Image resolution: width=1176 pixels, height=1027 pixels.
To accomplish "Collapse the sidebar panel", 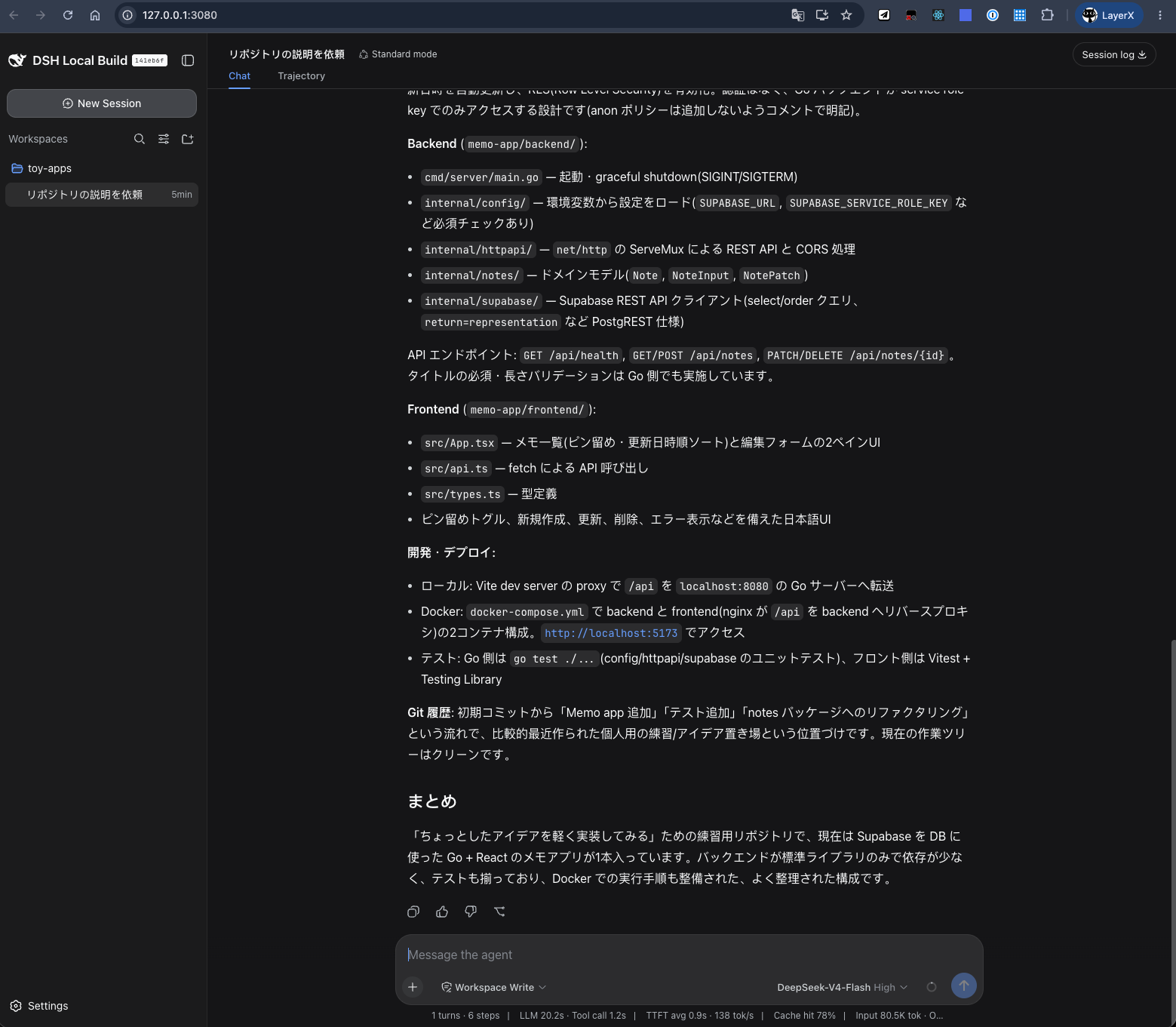I will click(x=188, y=60).
